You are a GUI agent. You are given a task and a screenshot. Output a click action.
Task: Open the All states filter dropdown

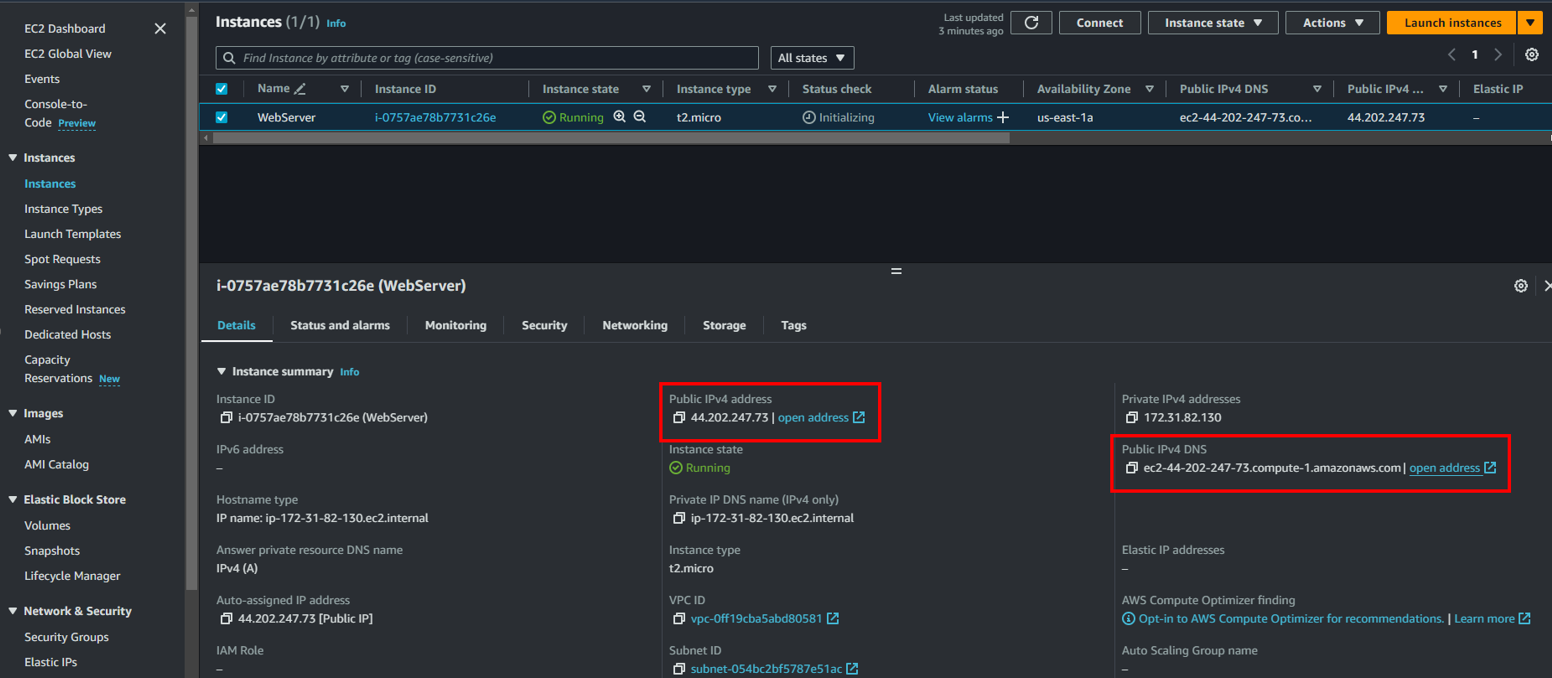pos(812,57)
